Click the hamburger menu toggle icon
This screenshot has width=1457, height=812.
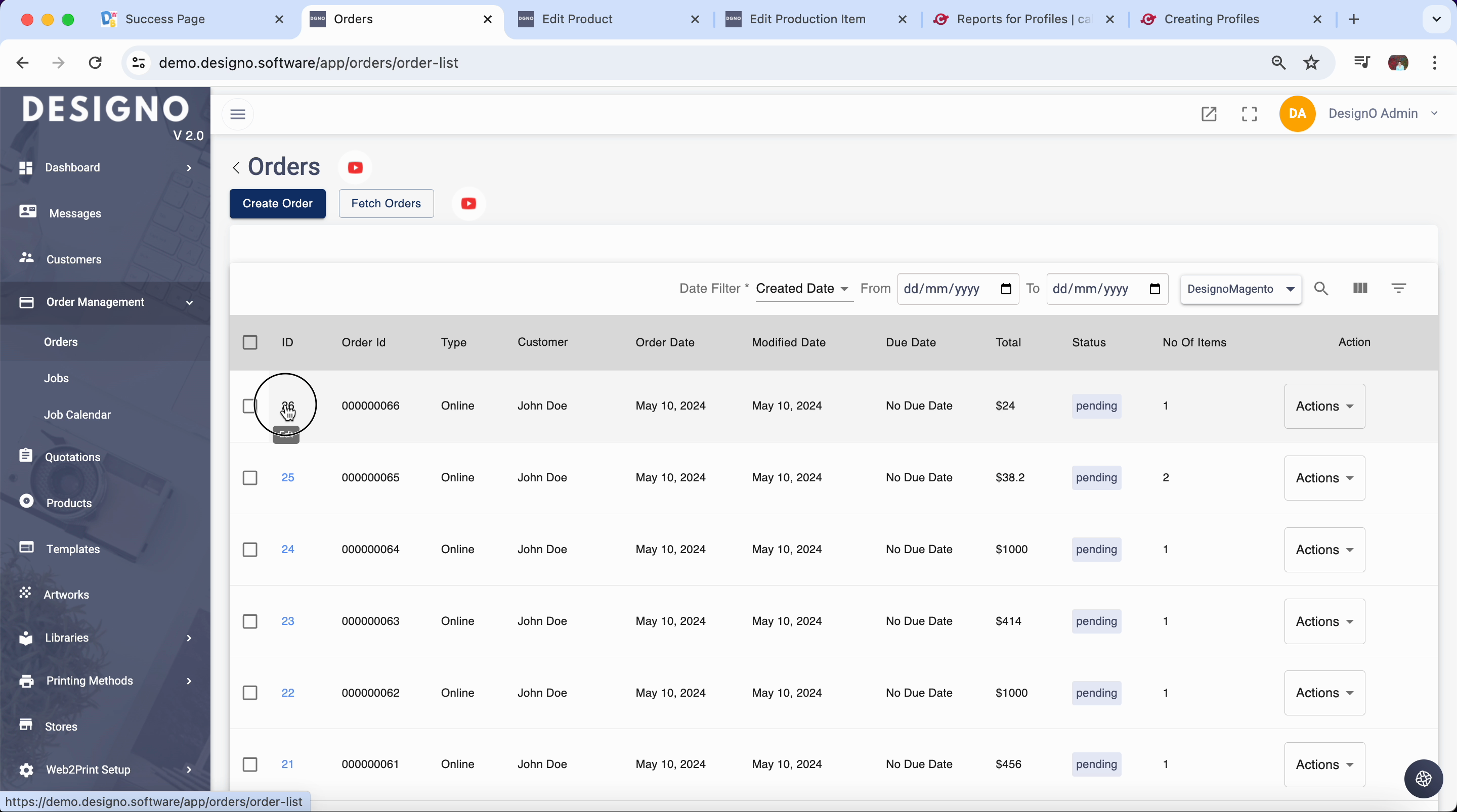[x=238, y=114]
